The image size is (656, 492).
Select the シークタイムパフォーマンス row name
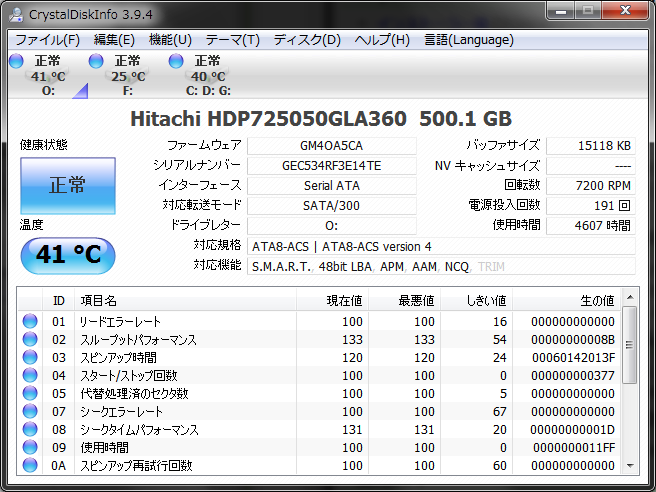pyautogui.click(x=139, y=429)
